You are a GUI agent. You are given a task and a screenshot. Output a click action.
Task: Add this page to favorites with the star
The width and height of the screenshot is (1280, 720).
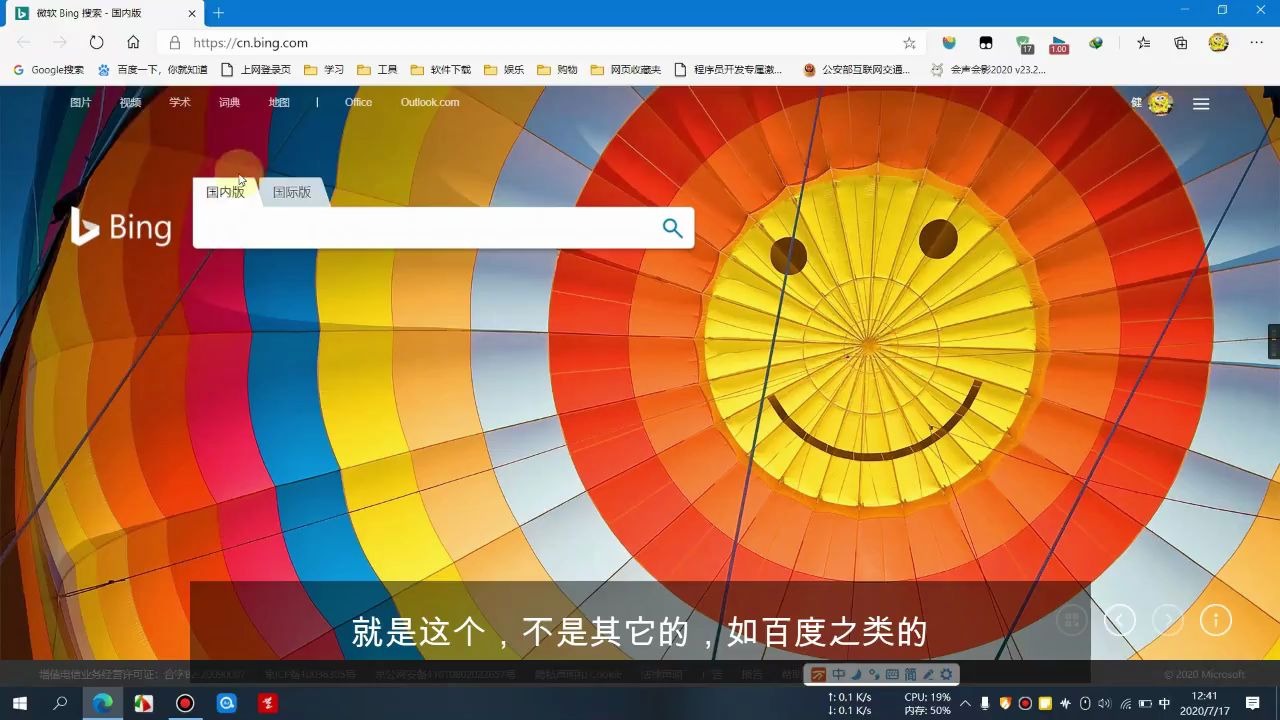pyautogui.click(x=908, y=43)
